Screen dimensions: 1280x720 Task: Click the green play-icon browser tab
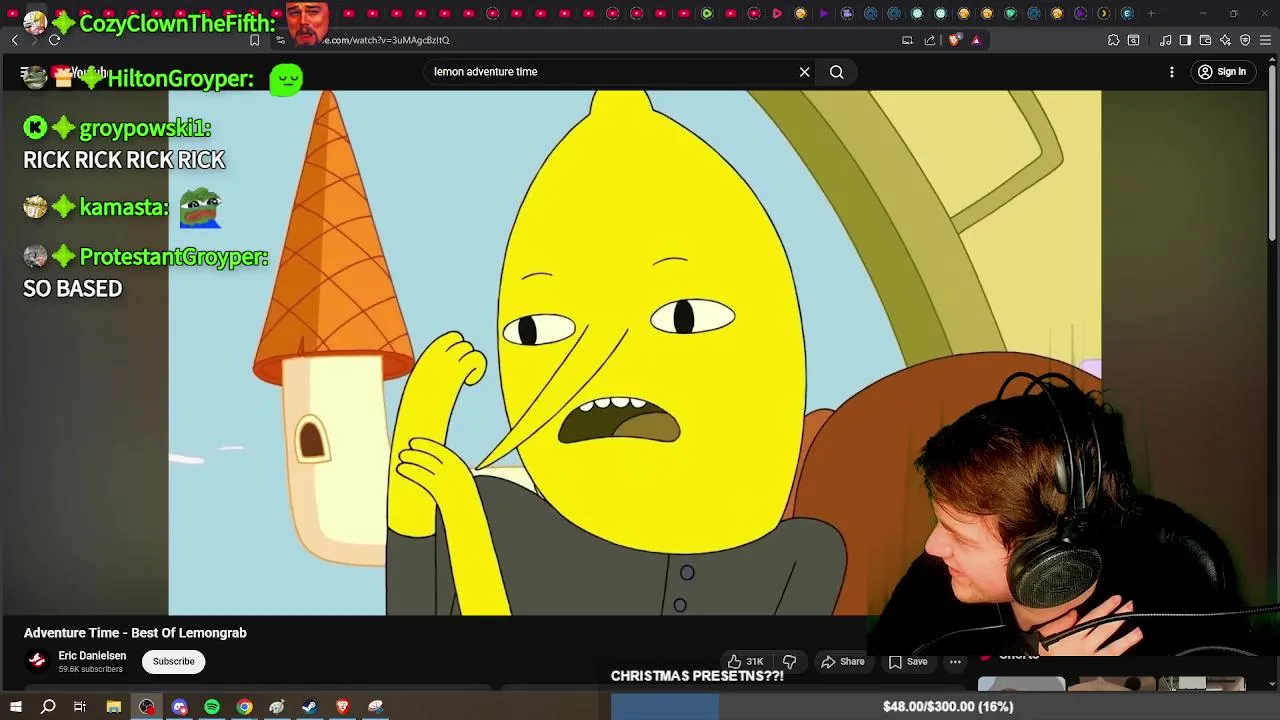pos(707,13)
